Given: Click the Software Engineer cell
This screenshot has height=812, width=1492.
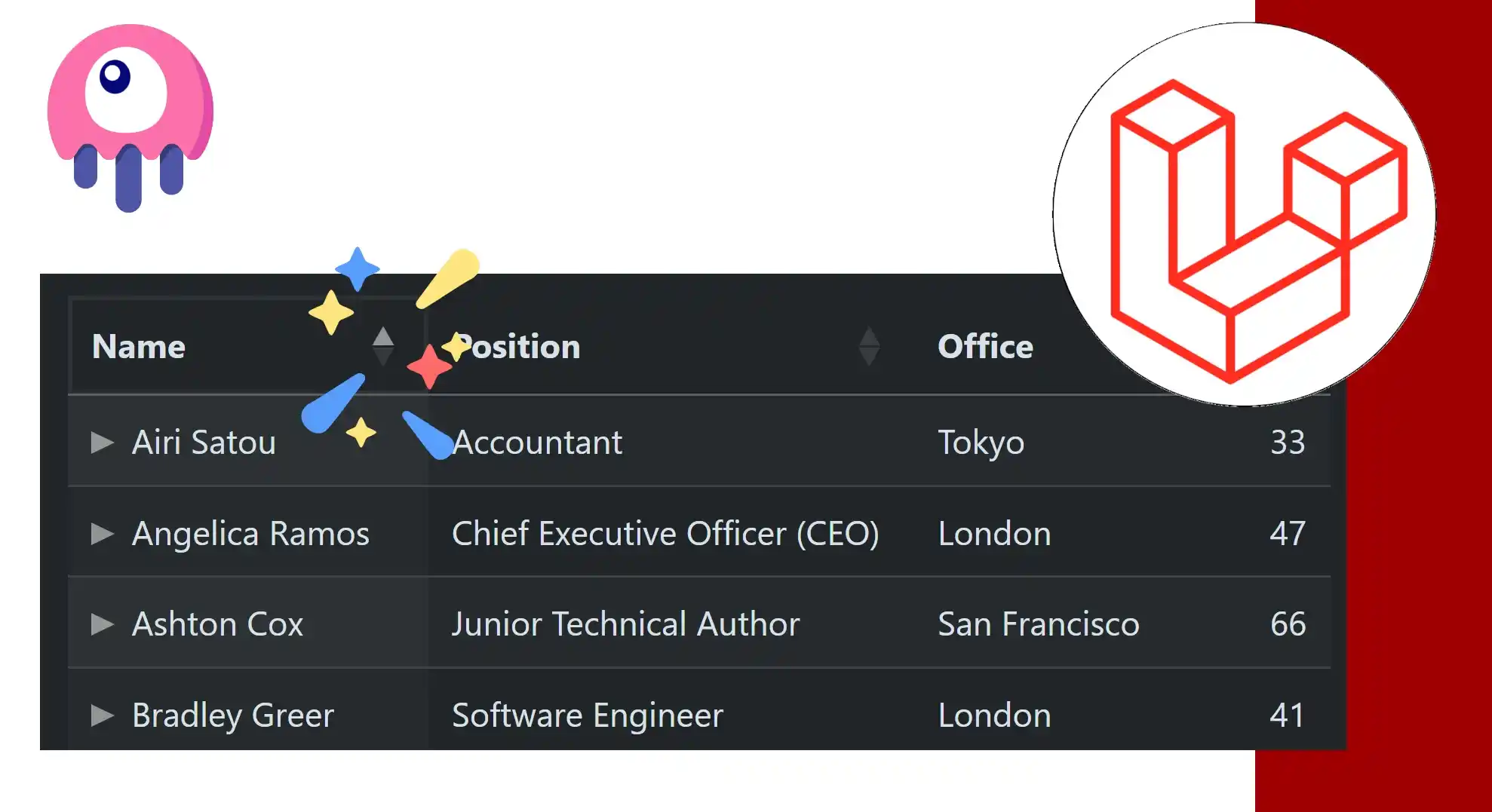Looking at the screenshot, I should pyautogui.click(x=588, y=715).
